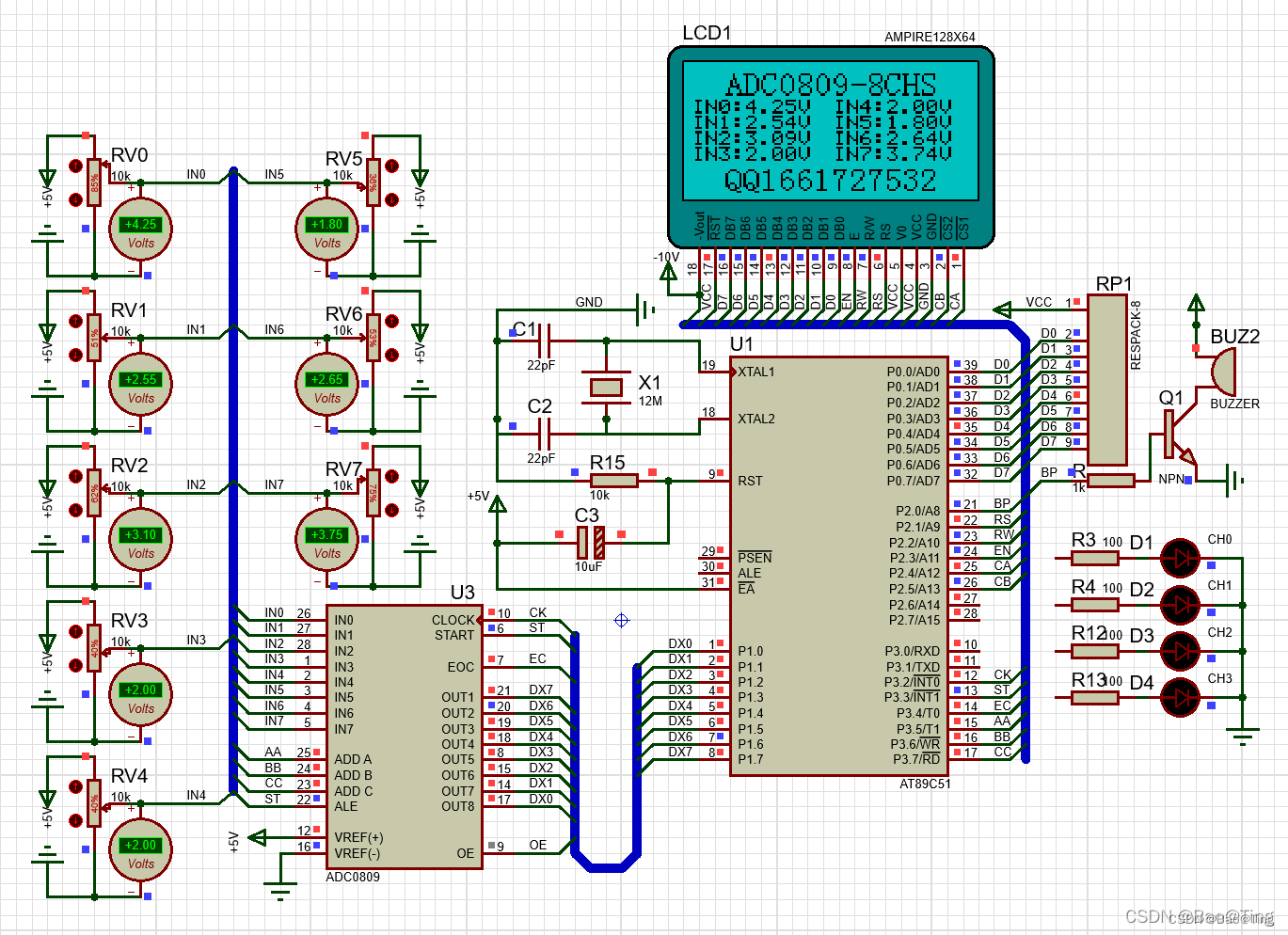Select capacitor C2 22pF
The height and width of the screenshot is (935, 1288).
542,434
